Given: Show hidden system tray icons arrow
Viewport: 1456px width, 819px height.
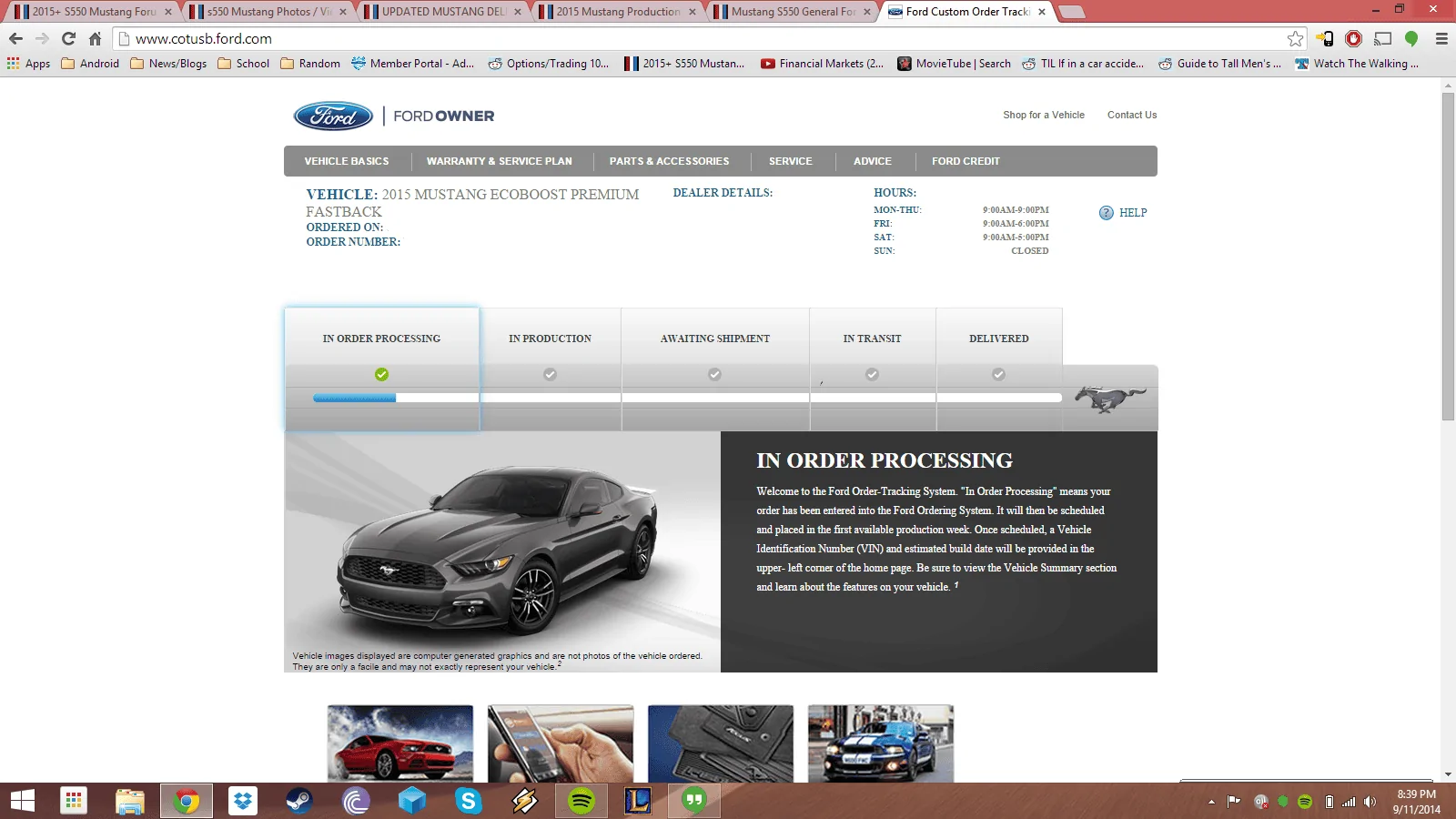Looking at the screenshot, I should pyautogui.click(x=1211, y=802).
